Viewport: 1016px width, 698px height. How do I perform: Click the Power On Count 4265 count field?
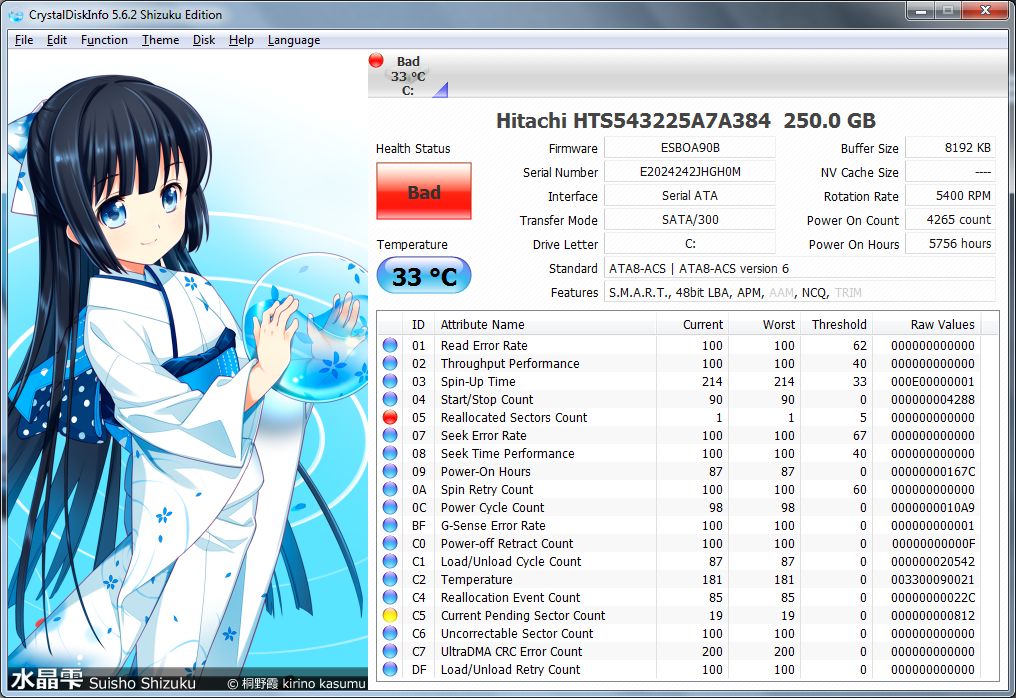[950, 220]
